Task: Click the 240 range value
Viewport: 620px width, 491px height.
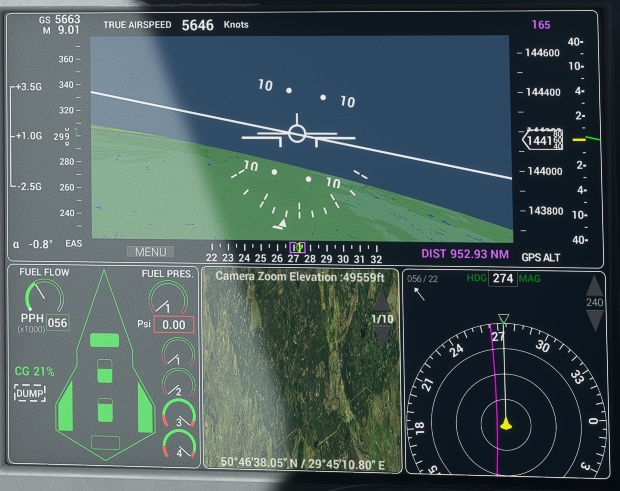Action: click(x=594, y=303)
